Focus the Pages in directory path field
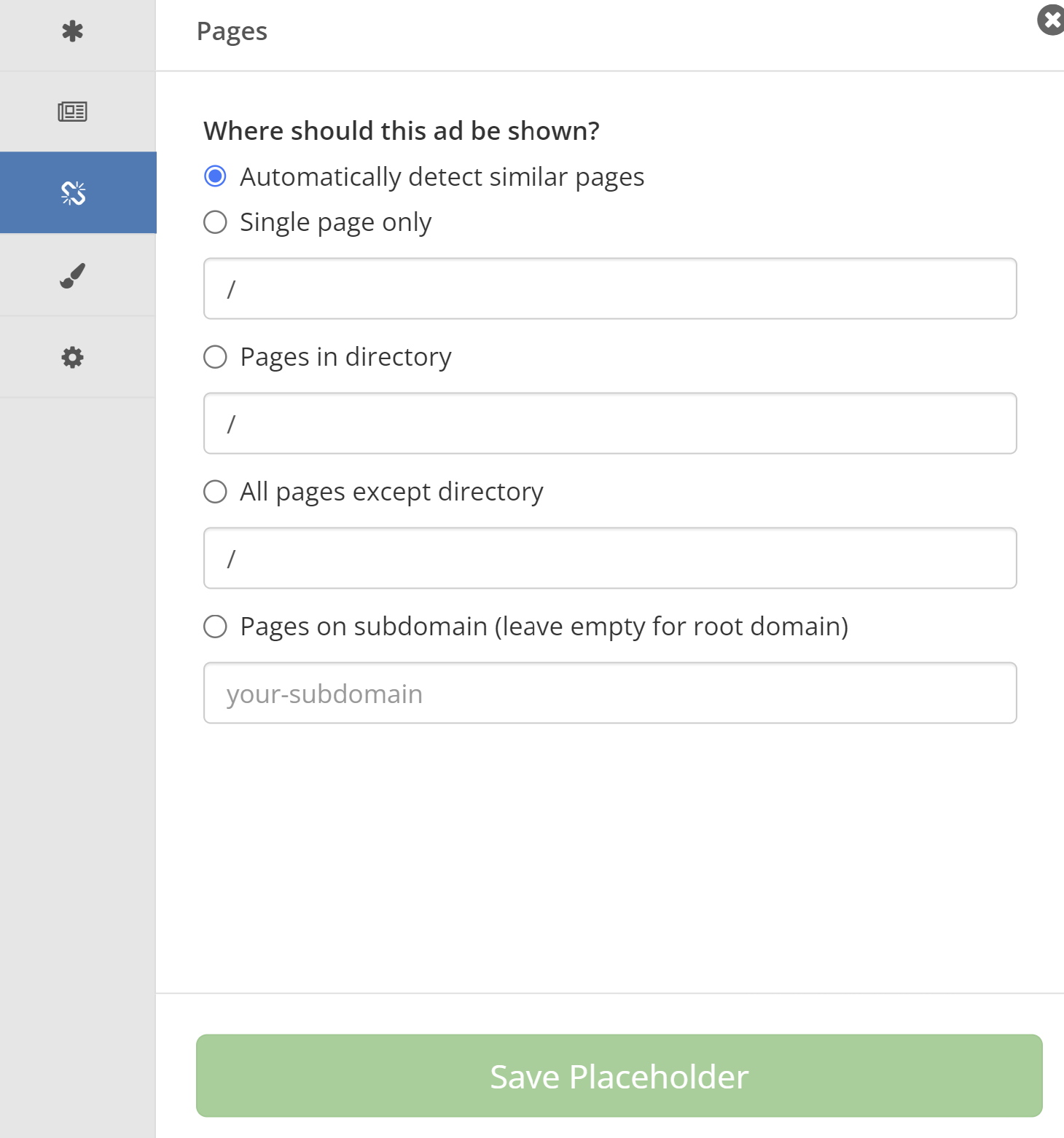 (609, 423)
